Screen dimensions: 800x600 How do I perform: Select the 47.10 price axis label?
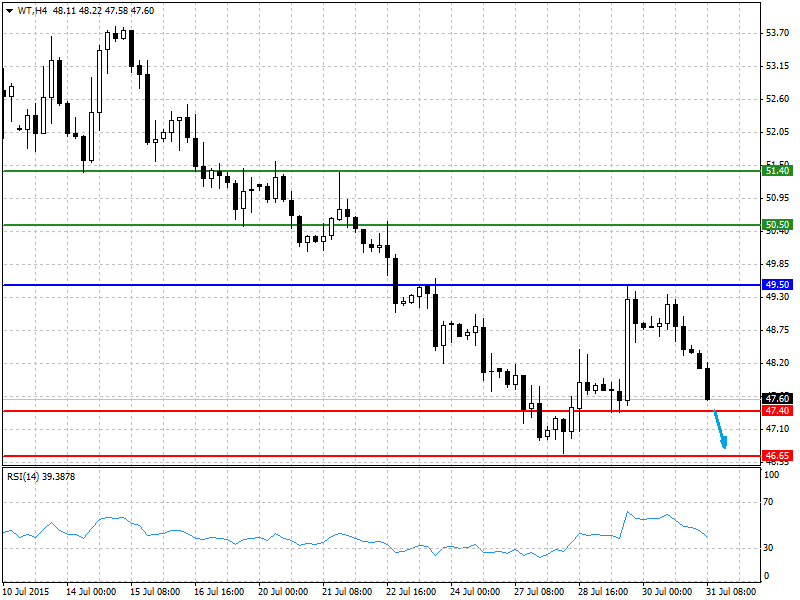pyautogui.click(x=778, y=429)
